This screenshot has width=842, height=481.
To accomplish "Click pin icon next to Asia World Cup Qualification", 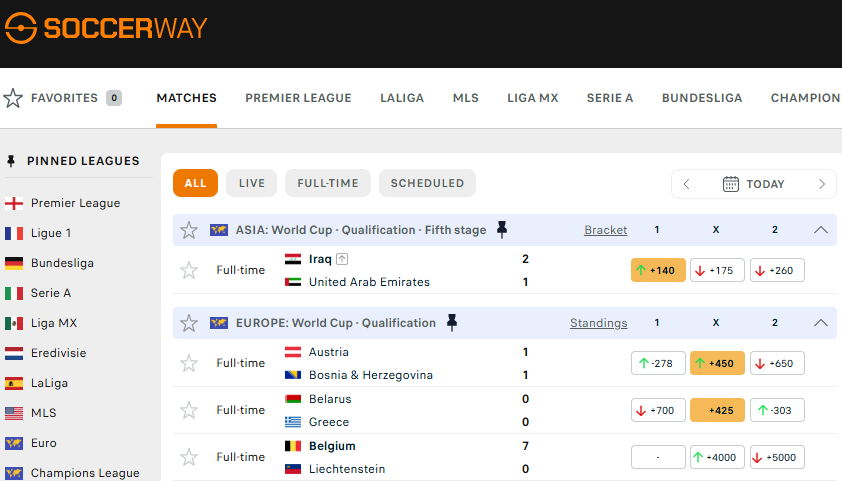I will coord(501,230).
